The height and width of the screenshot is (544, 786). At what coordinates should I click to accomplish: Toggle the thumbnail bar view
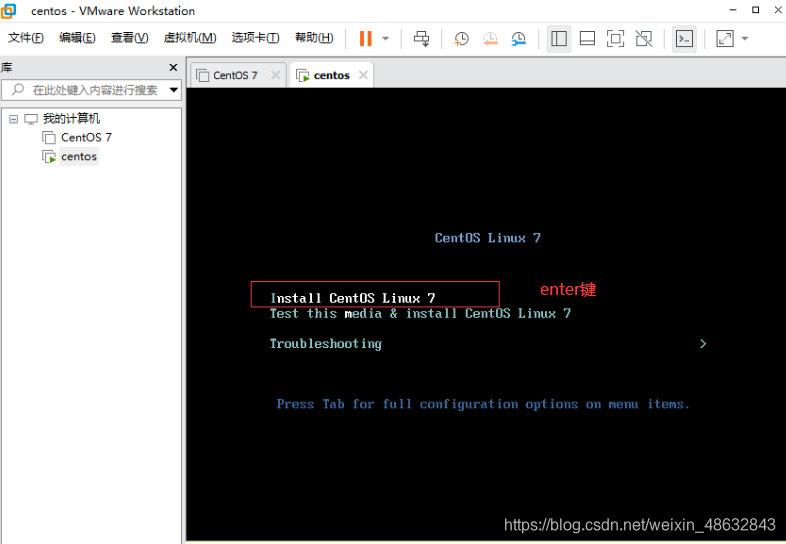tap(587, 39)
